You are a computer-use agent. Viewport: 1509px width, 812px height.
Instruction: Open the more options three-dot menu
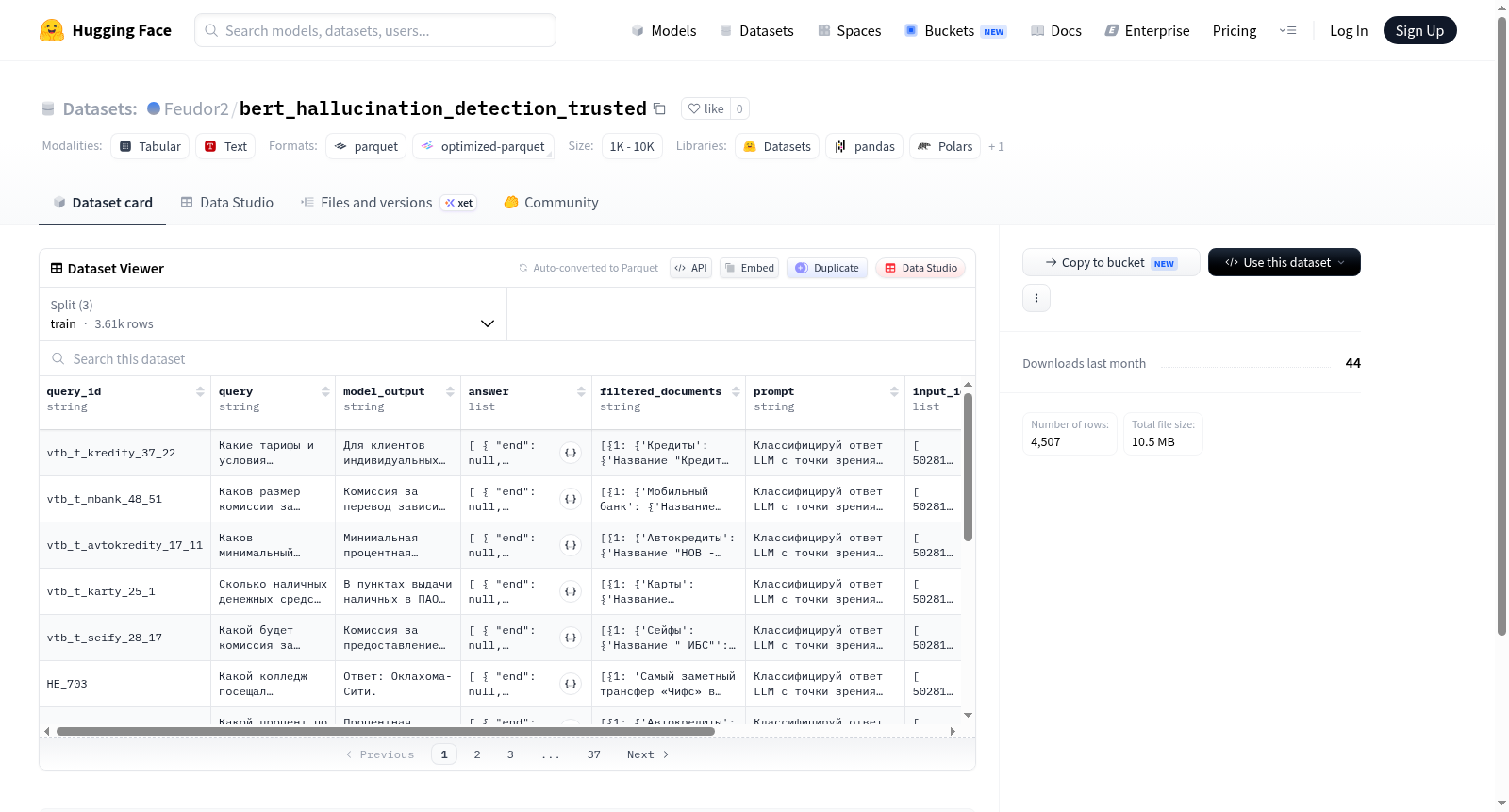[1036, 298]
